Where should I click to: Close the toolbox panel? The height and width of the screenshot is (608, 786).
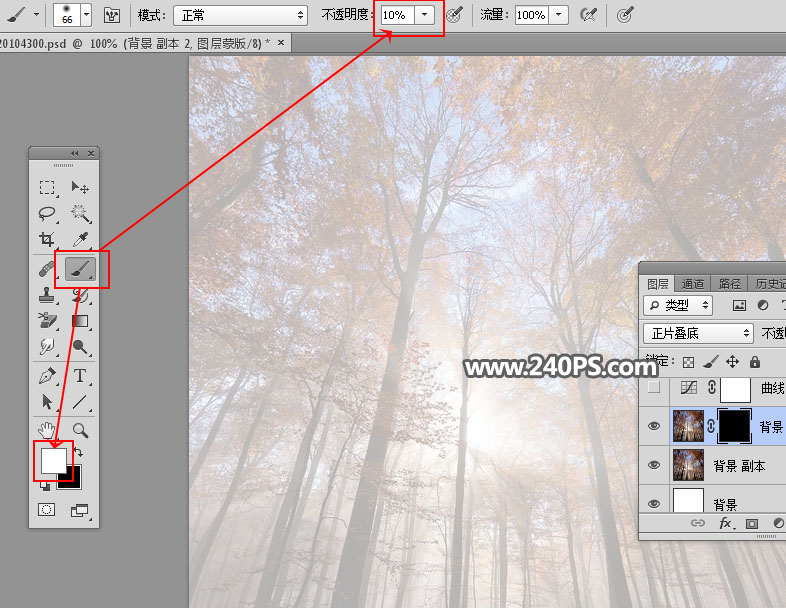click(91, 153)
